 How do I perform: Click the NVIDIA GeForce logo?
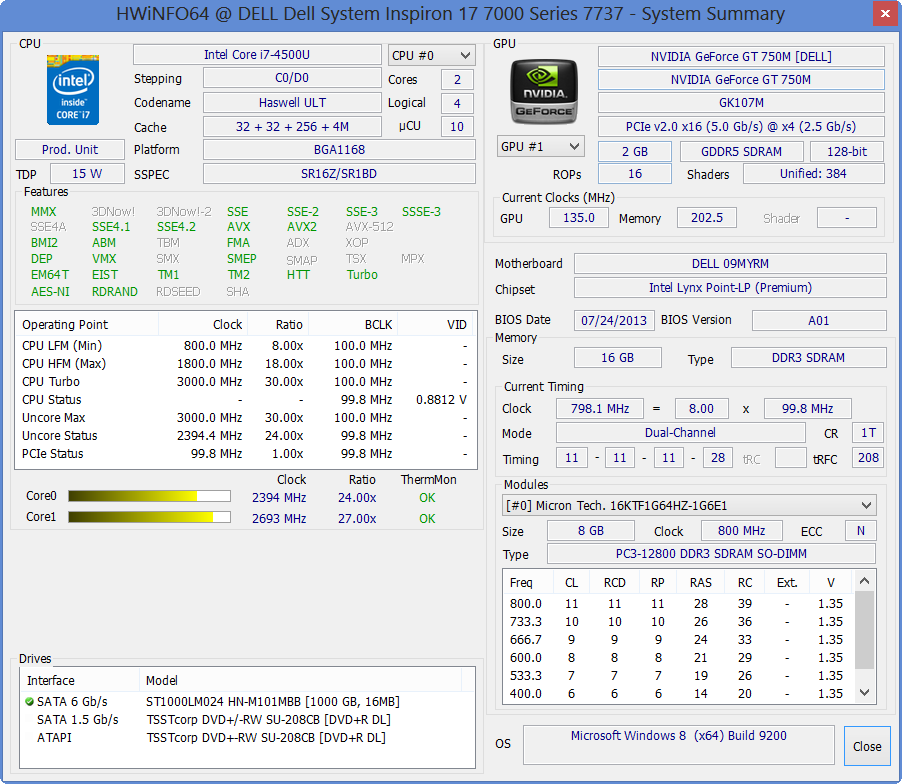pos(543,92)
